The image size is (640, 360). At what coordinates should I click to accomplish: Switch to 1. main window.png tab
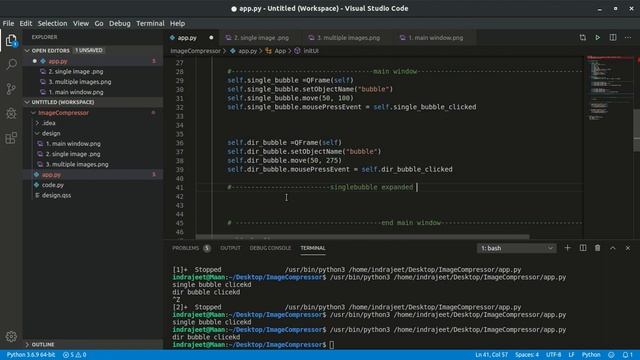pyautogui.click(x=435, y=38)
